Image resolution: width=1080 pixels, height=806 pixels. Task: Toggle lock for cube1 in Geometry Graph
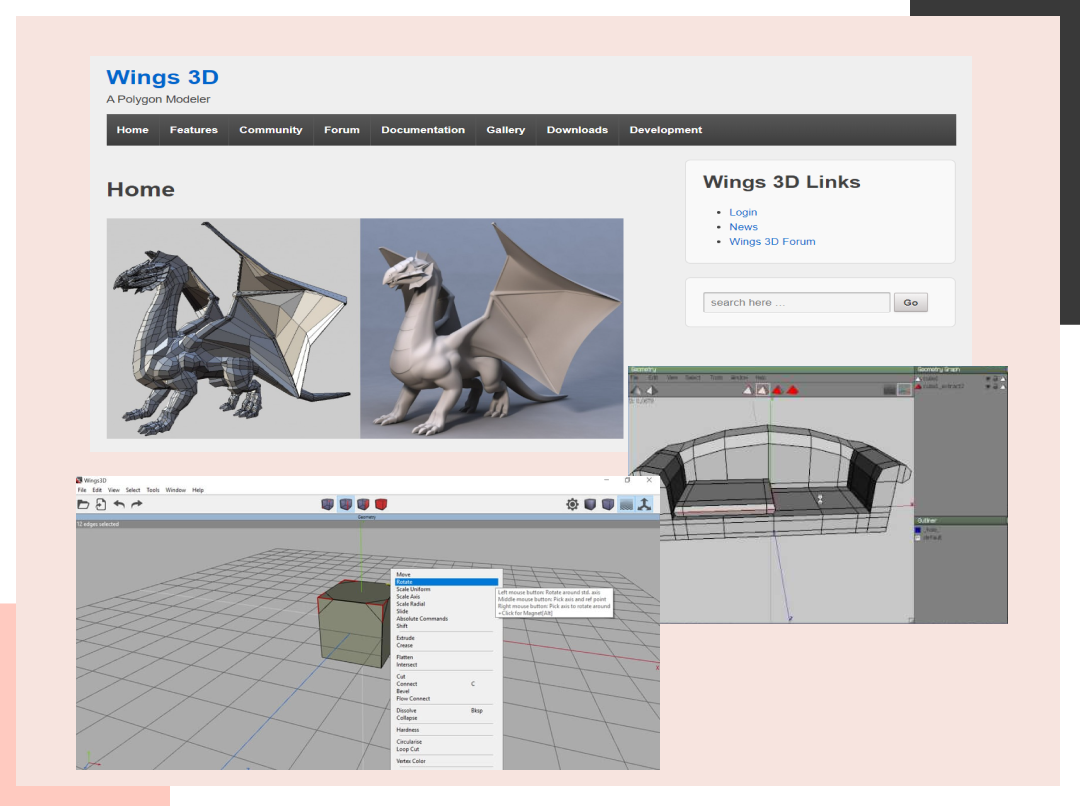pos(995,379)
